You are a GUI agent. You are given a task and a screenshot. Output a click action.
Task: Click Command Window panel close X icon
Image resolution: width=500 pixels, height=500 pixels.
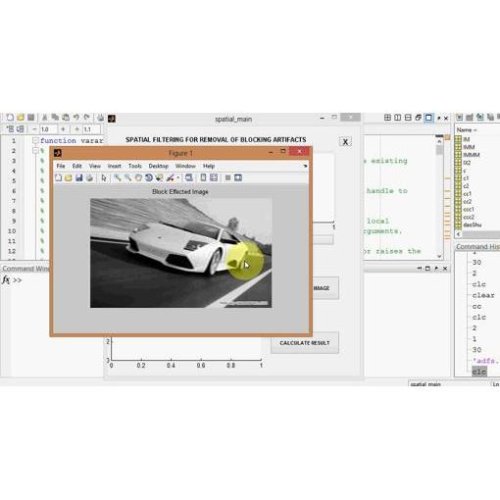point(445,268)
